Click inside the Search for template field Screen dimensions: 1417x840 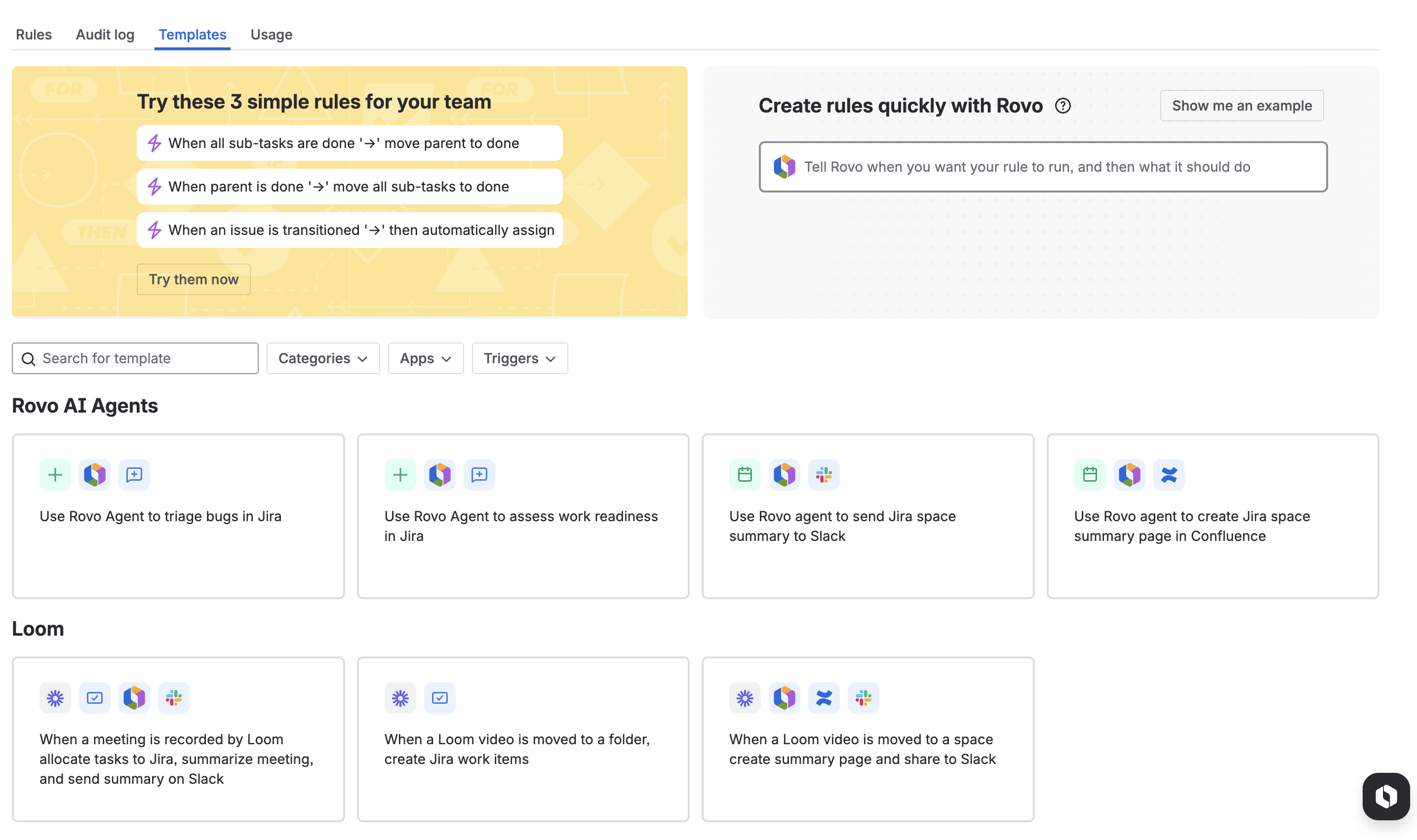point(136,358)
